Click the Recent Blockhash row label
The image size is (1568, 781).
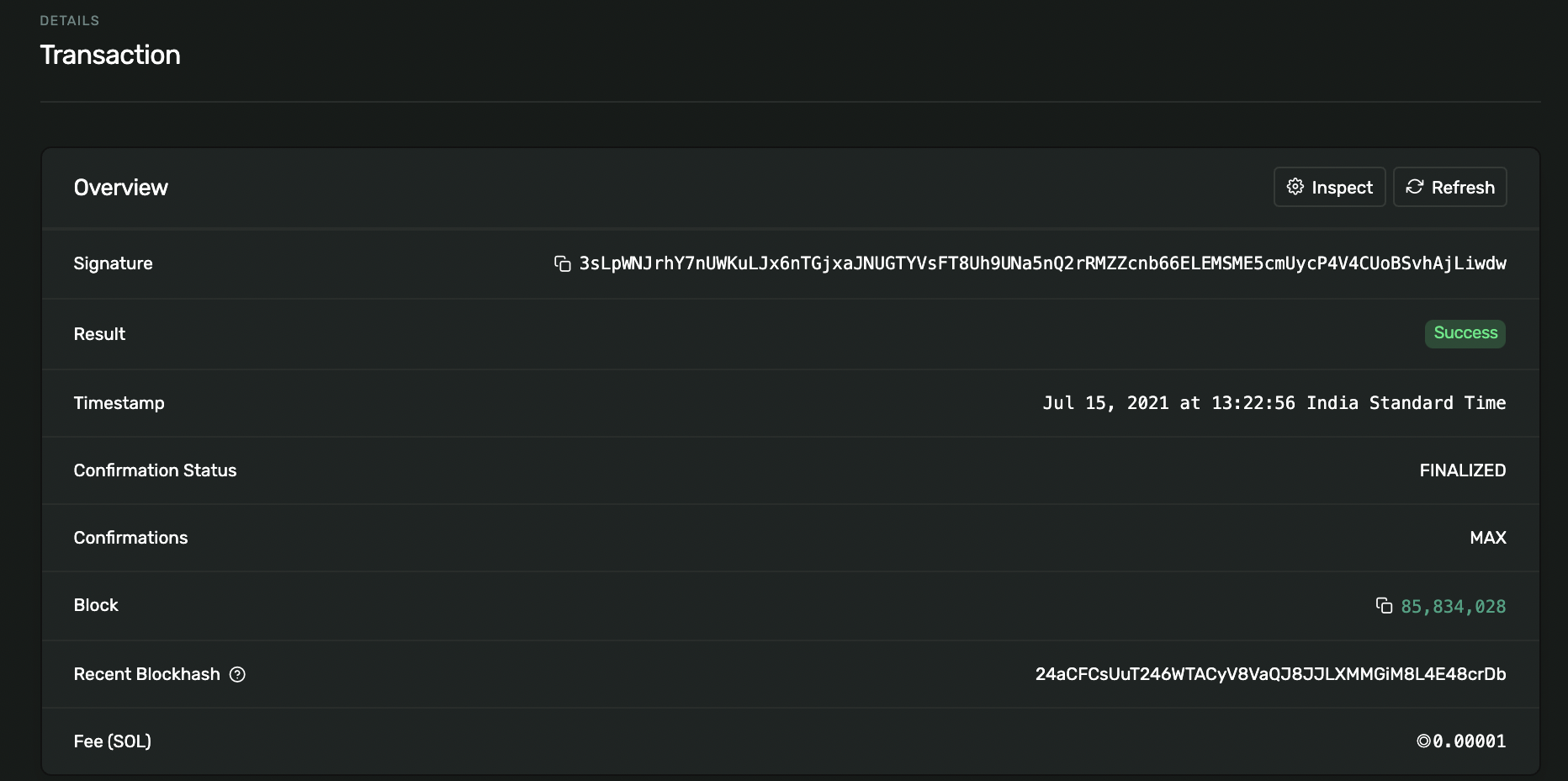146,674
